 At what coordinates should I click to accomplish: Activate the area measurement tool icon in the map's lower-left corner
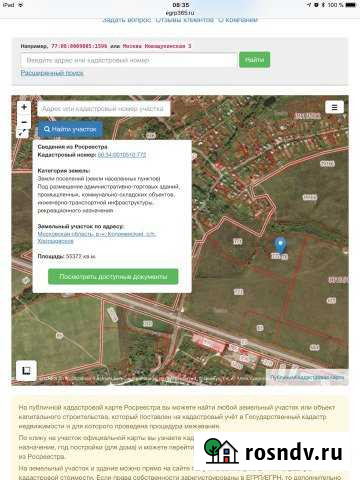(x=26, y=370)
